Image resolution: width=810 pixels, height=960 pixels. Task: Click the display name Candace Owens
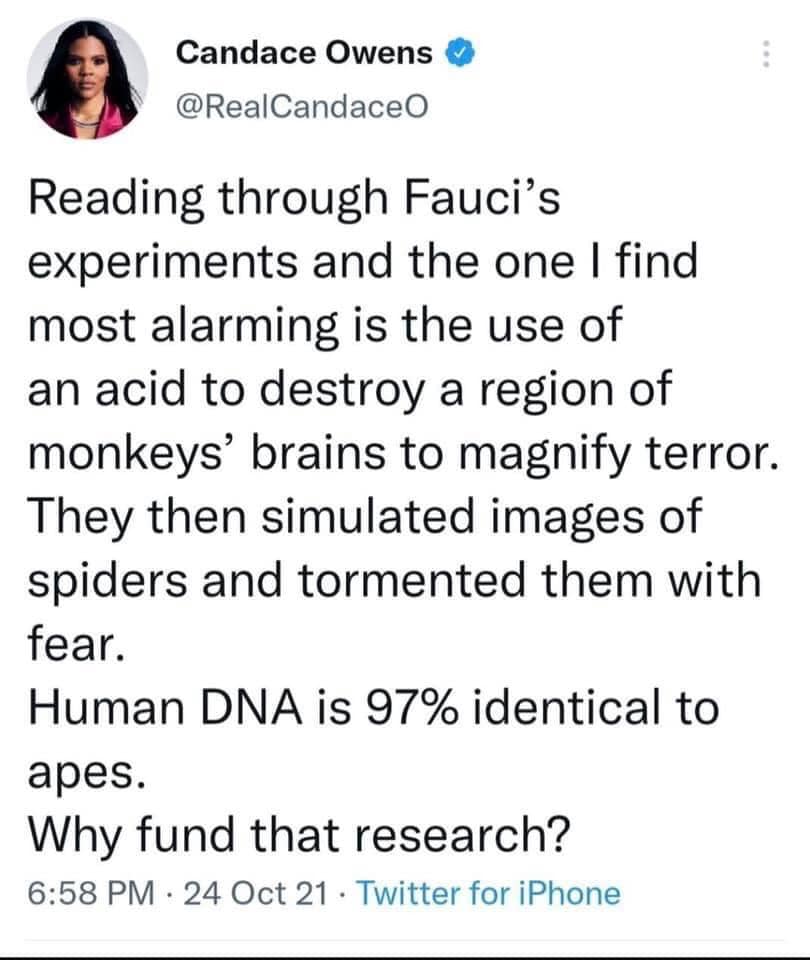point(304,53)
